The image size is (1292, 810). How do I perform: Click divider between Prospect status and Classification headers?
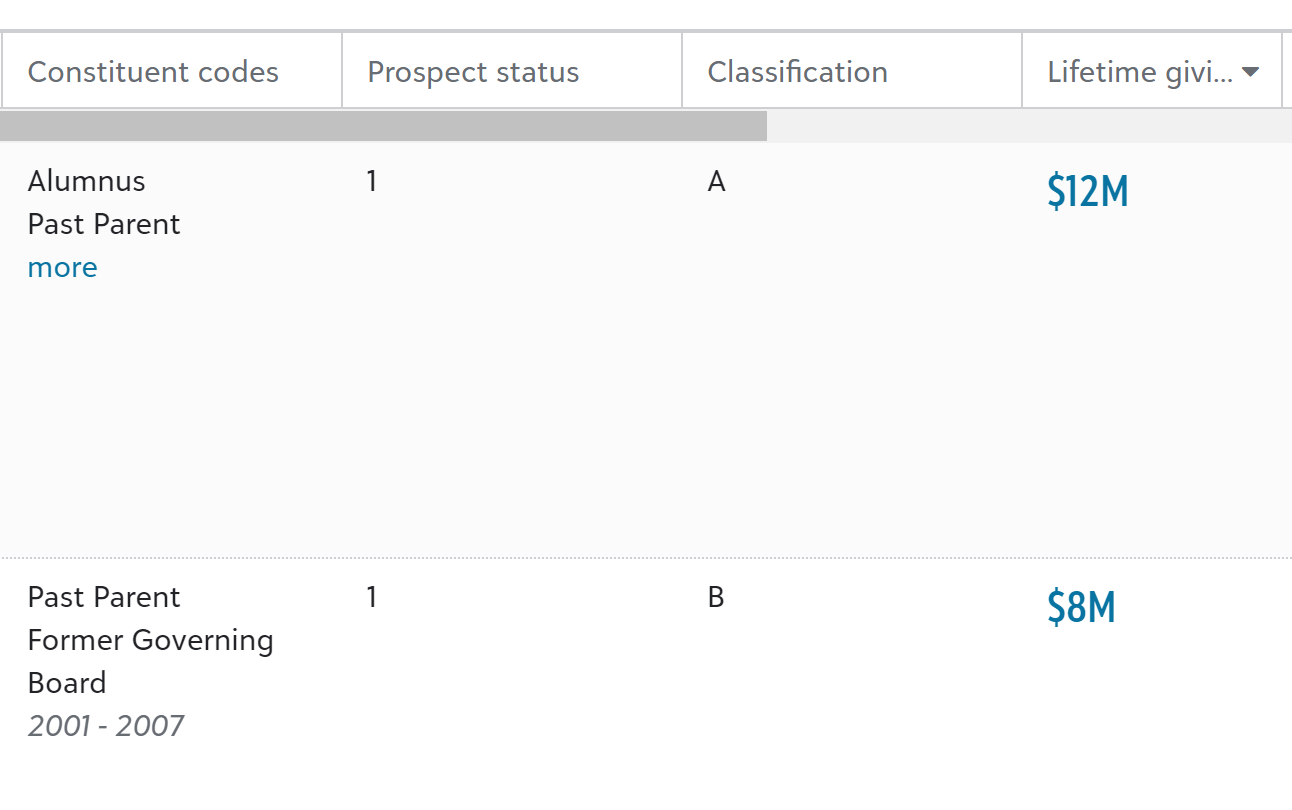[x=682, y=72]
